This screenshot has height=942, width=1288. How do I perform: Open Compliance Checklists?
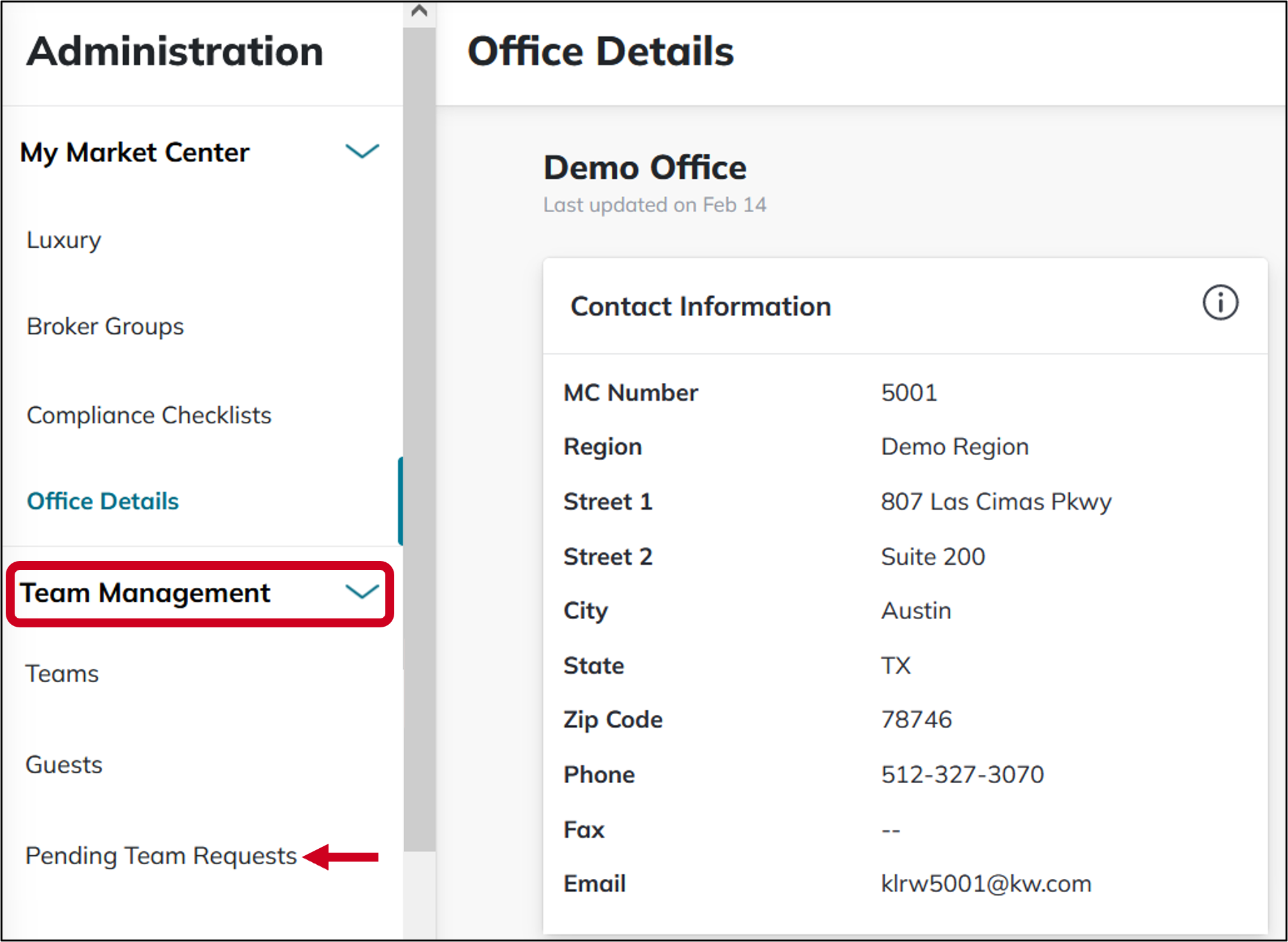click(x=149, y=415)
